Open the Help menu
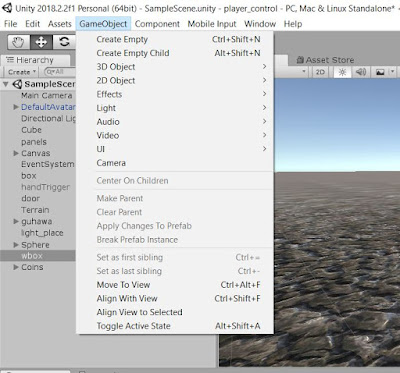The image size is (400, 373). [293, 24]
